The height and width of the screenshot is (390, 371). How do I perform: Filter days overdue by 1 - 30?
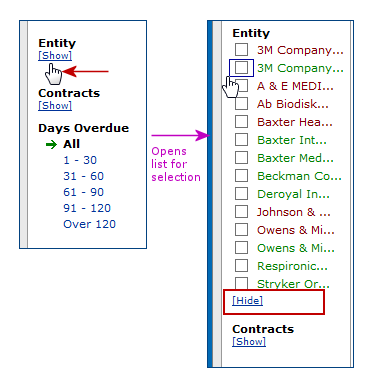tap(80, 160)
